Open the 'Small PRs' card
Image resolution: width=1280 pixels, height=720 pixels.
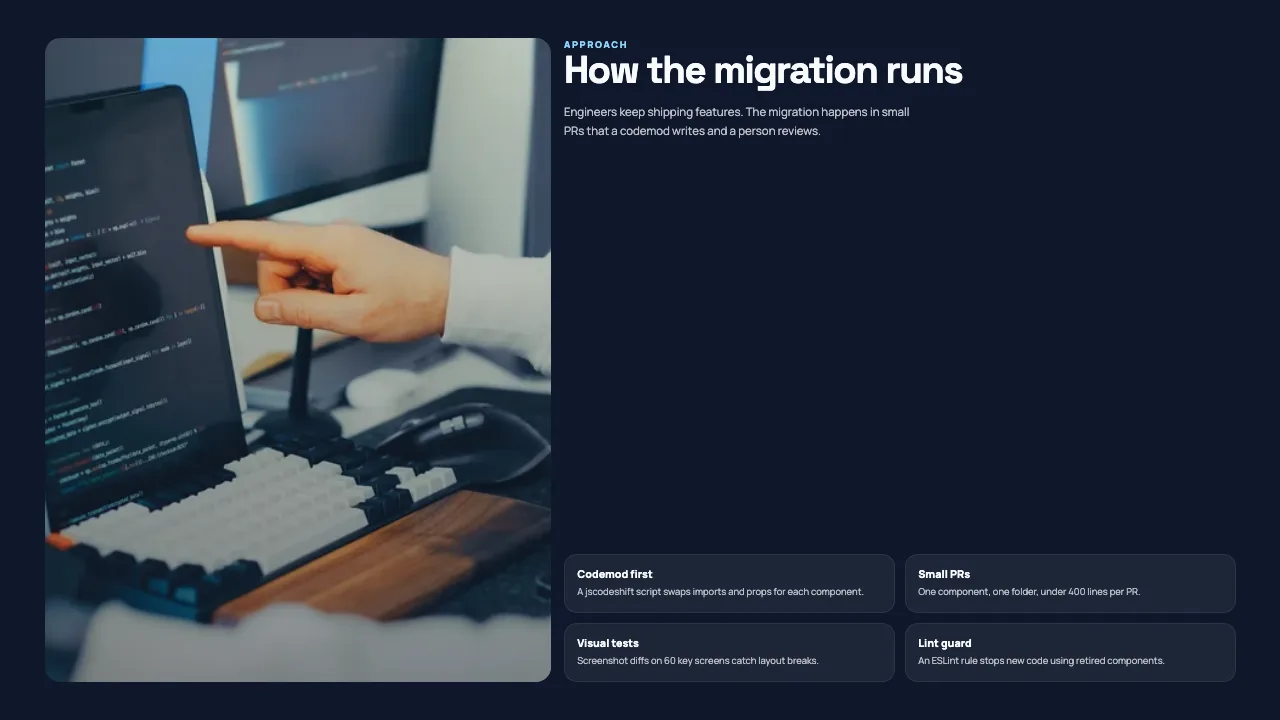[1070, 583]
